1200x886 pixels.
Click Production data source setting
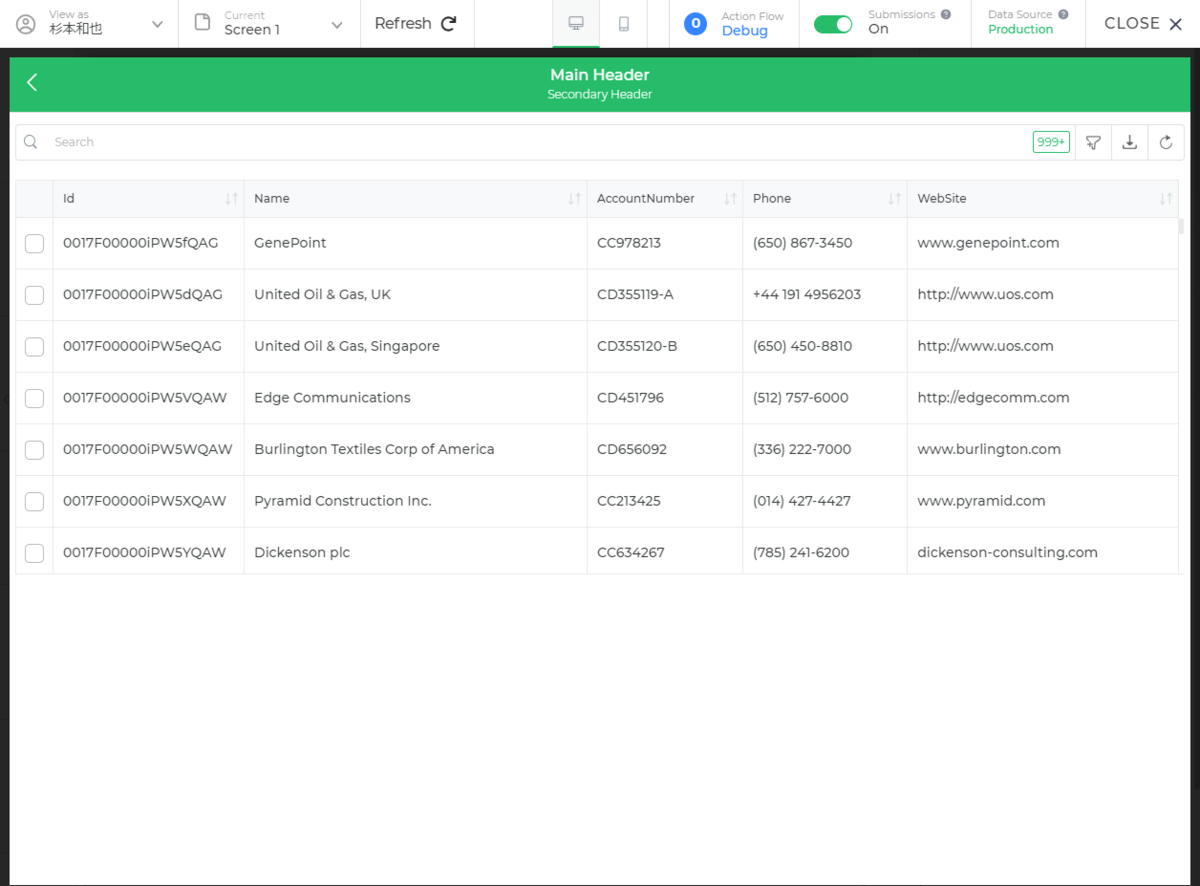pyautogui.click(x=1020, y=29)
